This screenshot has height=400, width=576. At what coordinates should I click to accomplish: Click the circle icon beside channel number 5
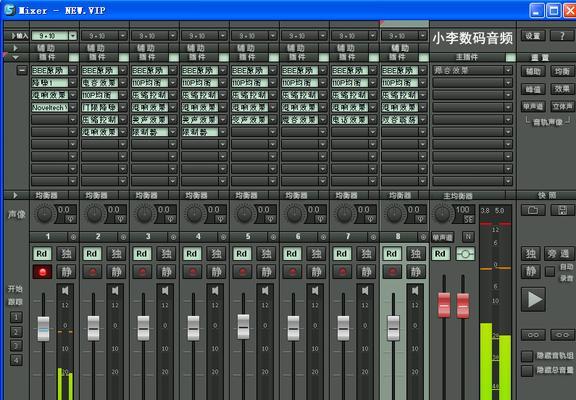click(x=273, y=237)
